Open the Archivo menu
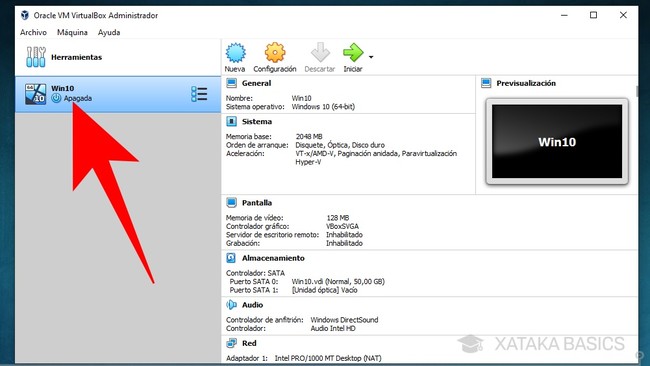This screenshot has height=366, width=650. pyautogui.click(x=33, y=32)
